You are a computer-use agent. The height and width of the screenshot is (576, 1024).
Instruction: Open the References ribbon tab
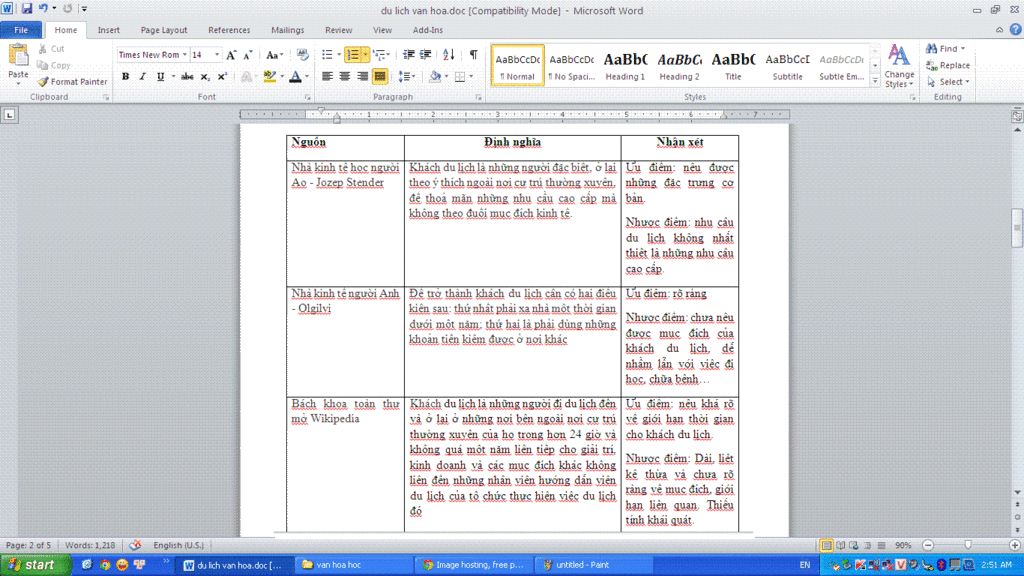(229, 30)
